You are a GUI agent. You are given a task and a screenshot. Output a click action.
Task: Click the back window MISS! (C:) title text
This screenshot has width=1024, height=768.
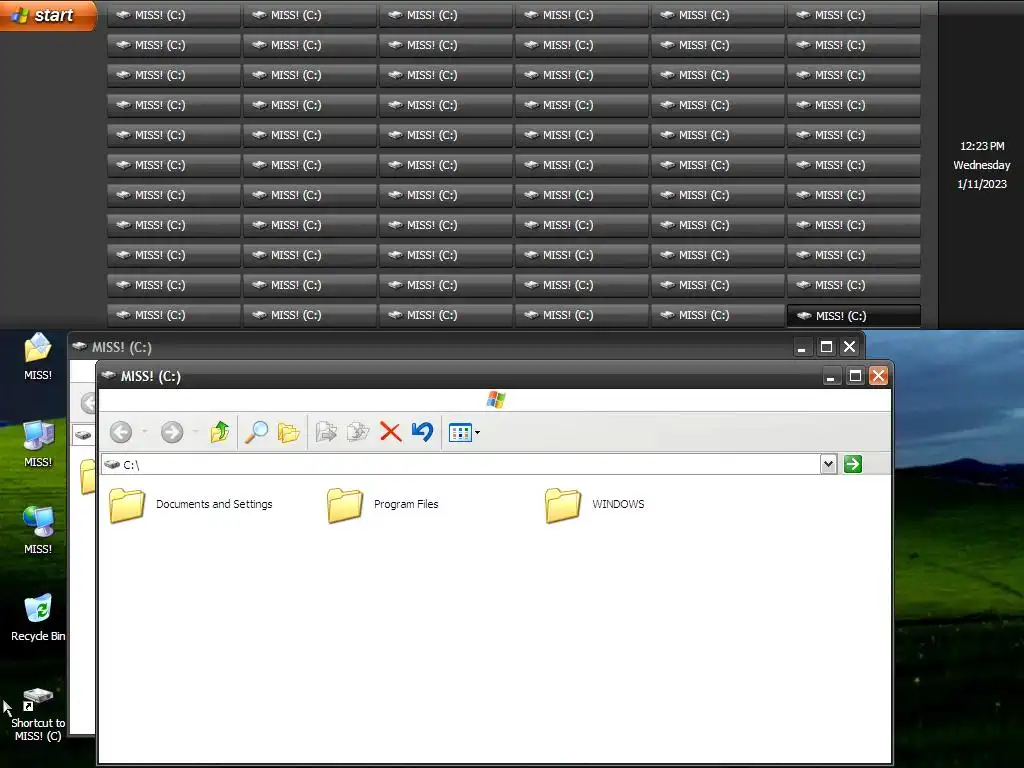[122, 347]
